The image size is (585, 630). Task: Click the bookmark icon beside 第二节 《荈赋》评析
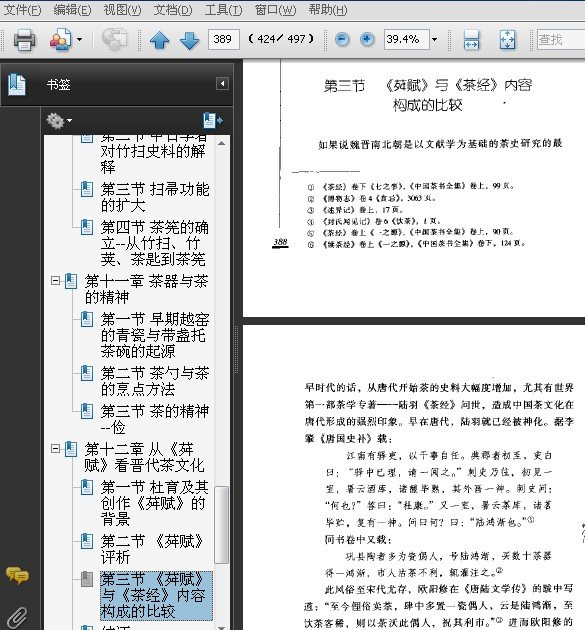[x=87, y=541]
